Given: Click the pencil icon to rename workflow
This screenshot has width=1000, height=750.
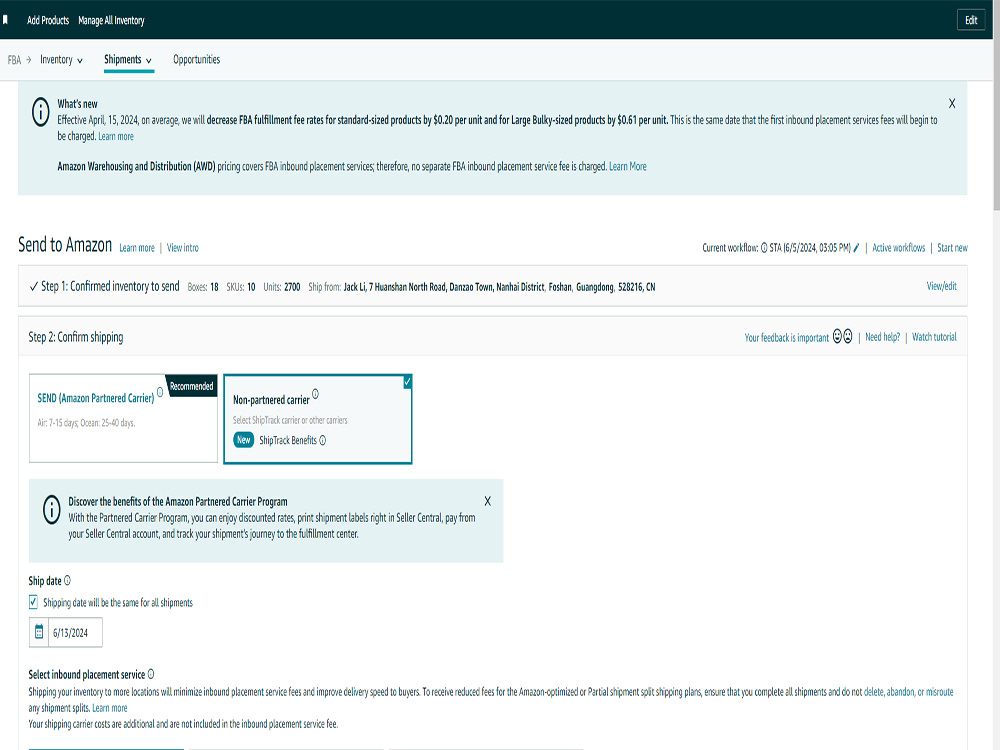Looking at the screenshot, I should tap(857, 247).
